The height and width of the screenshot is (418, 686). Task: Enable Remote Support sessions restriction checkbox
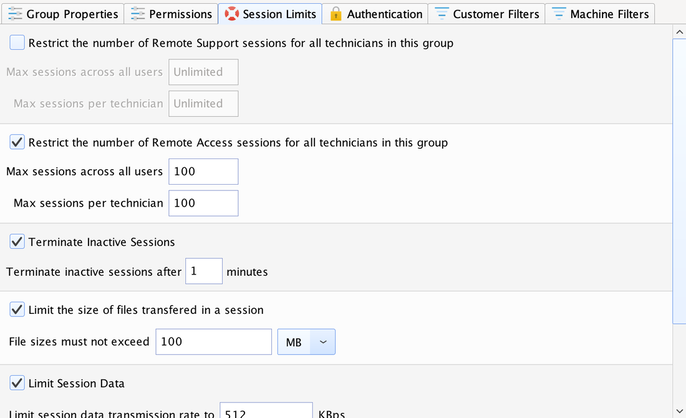[17, 43]
